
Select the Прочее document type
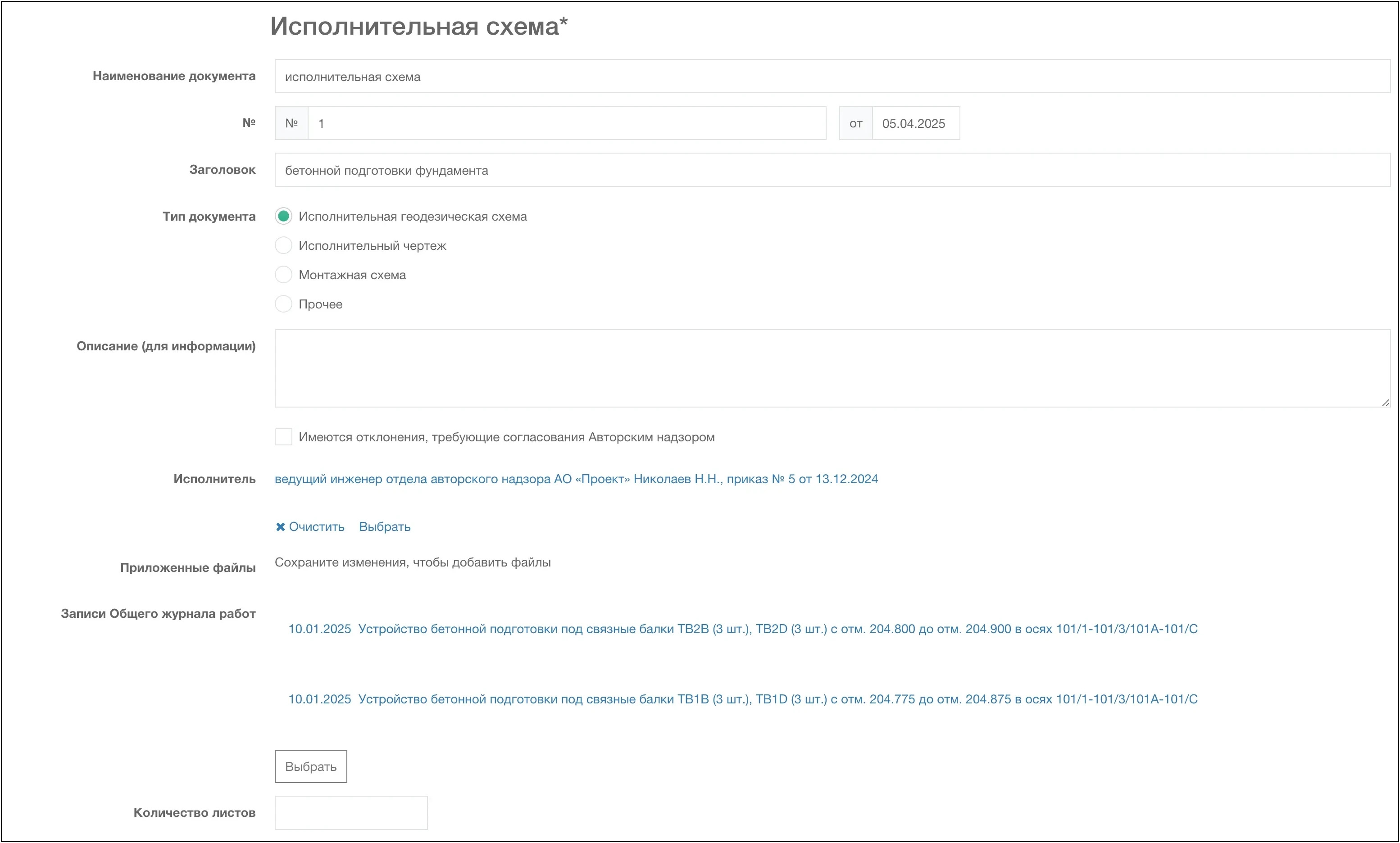click(283, 304)
